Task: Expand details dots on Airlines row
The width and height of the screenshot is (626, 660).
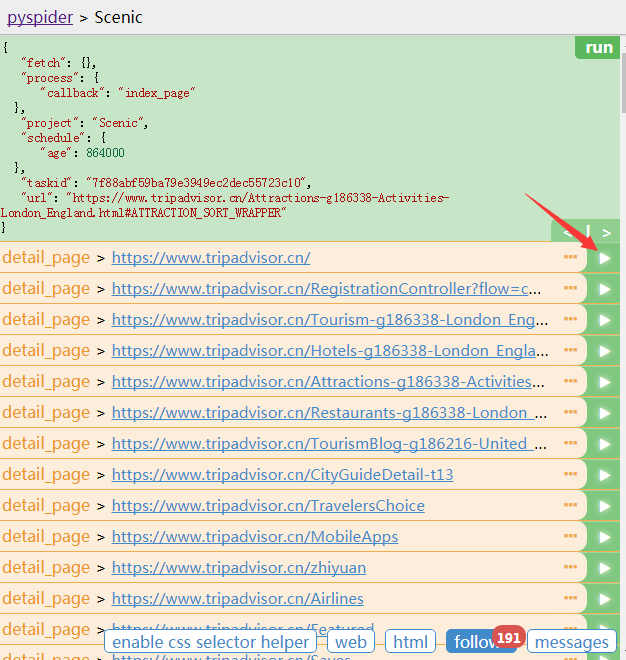Action: click(570, 598)
